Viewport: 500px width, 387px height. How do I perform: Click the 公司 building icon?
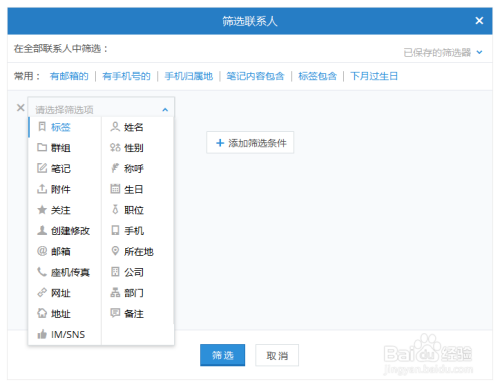coord(115,272)
